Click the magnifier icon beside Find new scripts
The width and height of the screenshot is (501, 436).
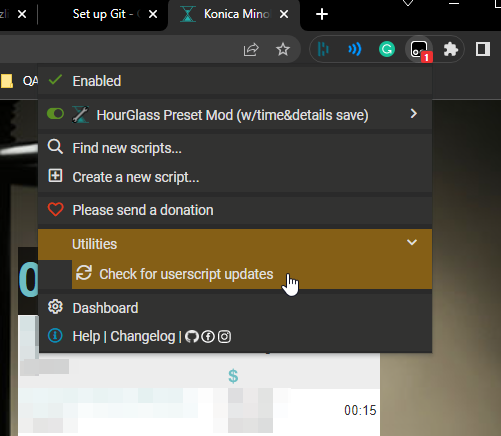[55, 147]
